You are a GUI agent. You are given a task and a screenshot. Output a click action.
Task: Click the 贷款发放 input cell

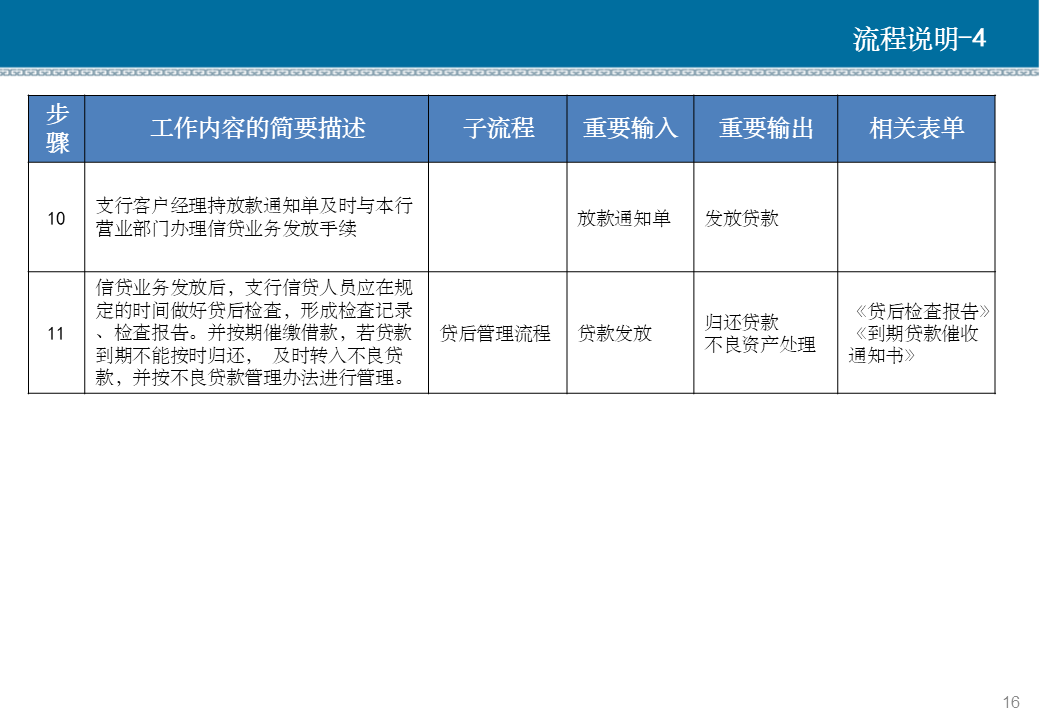630,333
